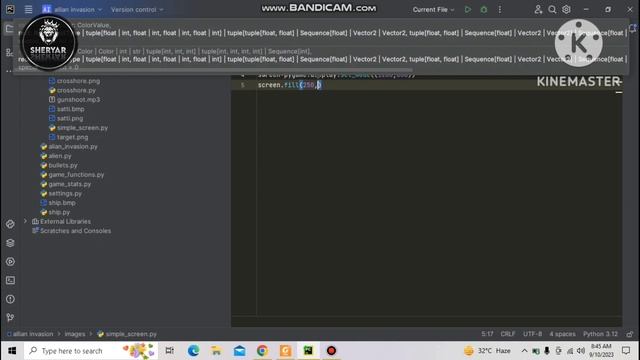Open Search Everywhere magnifier

552,9
